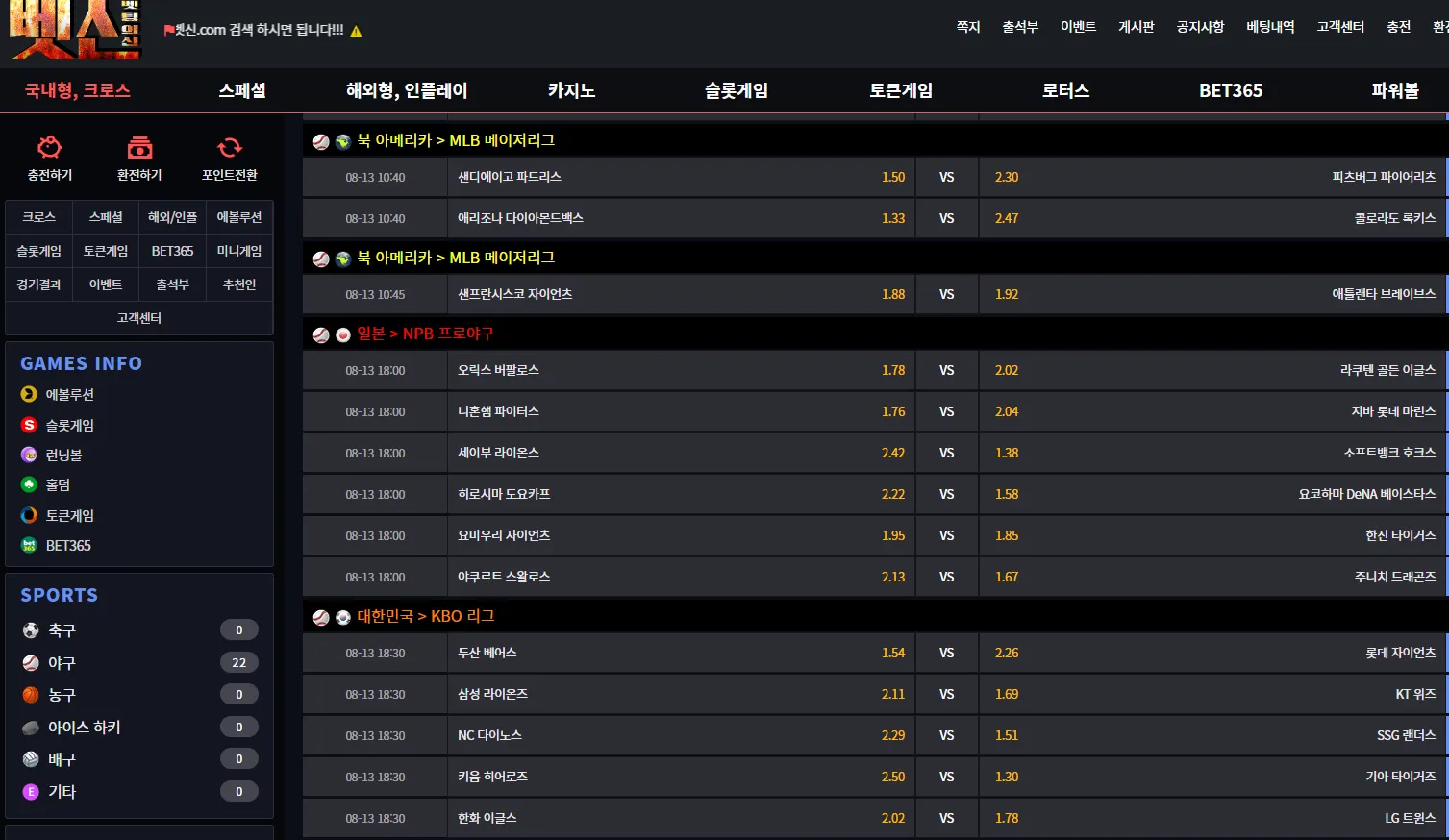Switch to 해외형, 인플레이 tab
The height and width of the screenshot is (840, 1449).
407,90
